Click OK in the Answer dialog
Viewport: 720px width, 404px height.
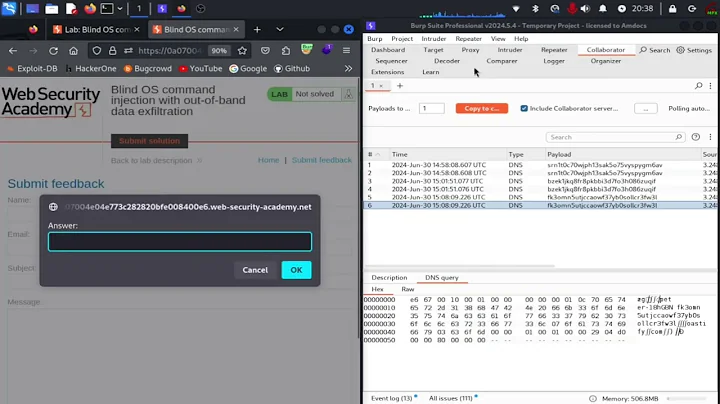296,270
